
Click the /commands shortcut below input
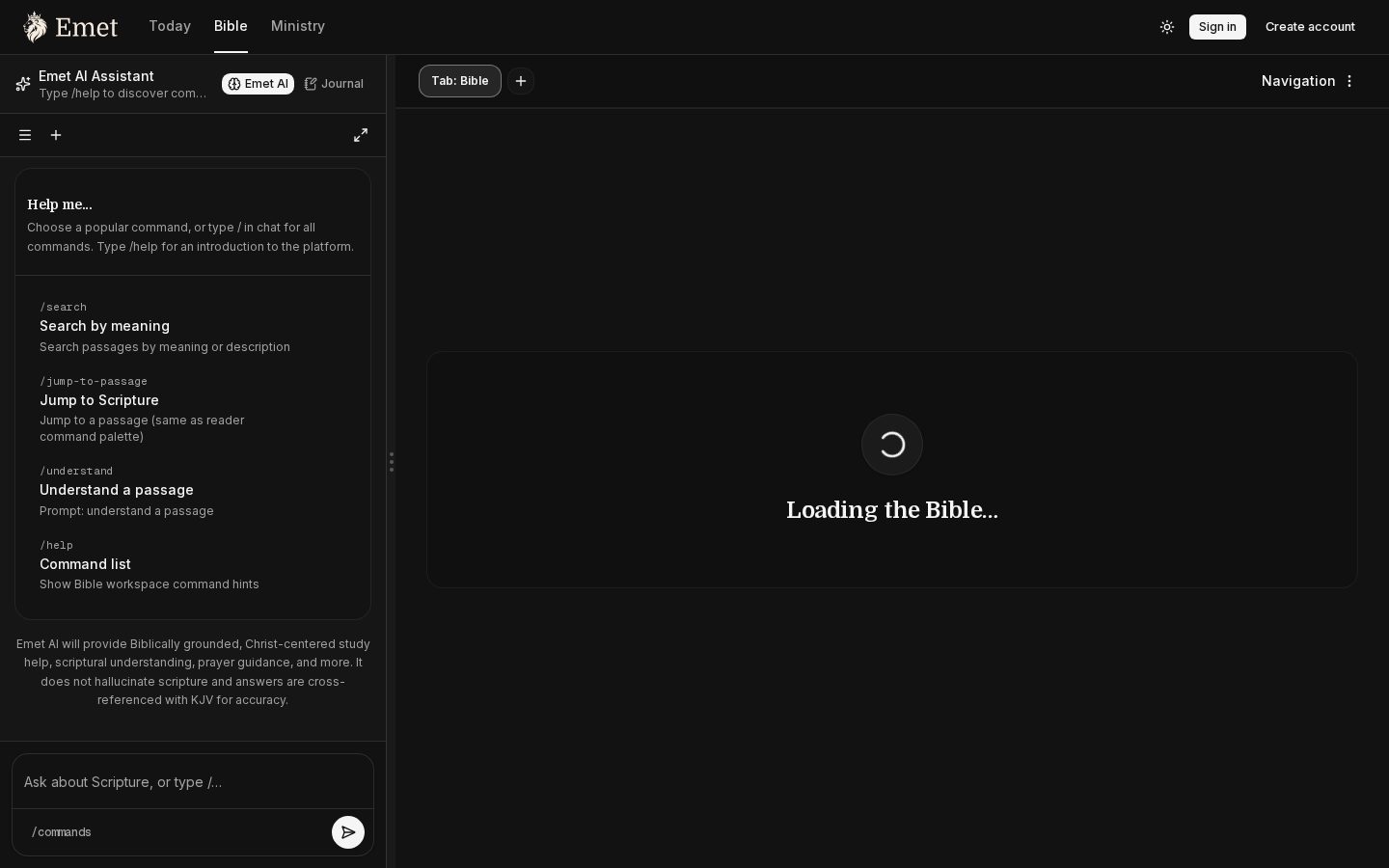62,832
